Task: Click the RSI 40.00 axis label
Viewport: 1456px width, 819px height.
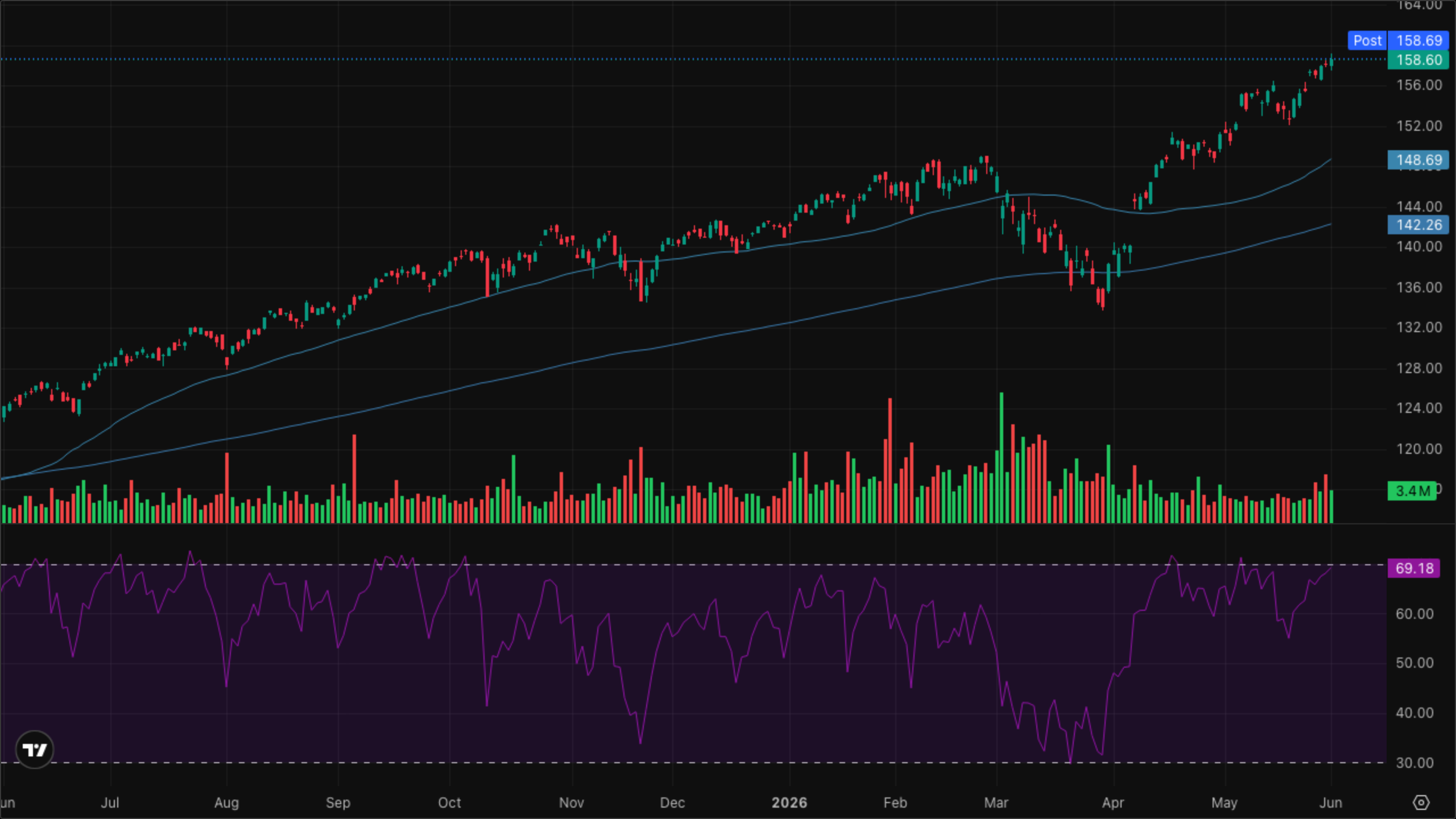Action: point(1414,713)
